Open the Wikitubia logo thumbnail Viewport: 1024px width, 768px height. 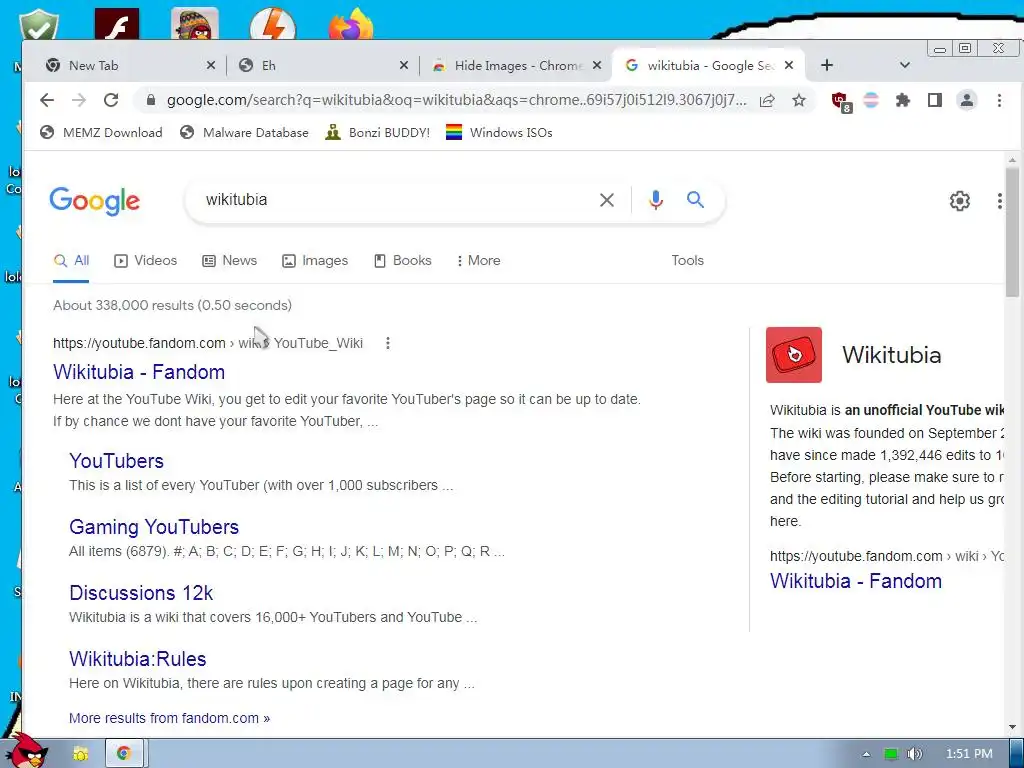point(793,355)
